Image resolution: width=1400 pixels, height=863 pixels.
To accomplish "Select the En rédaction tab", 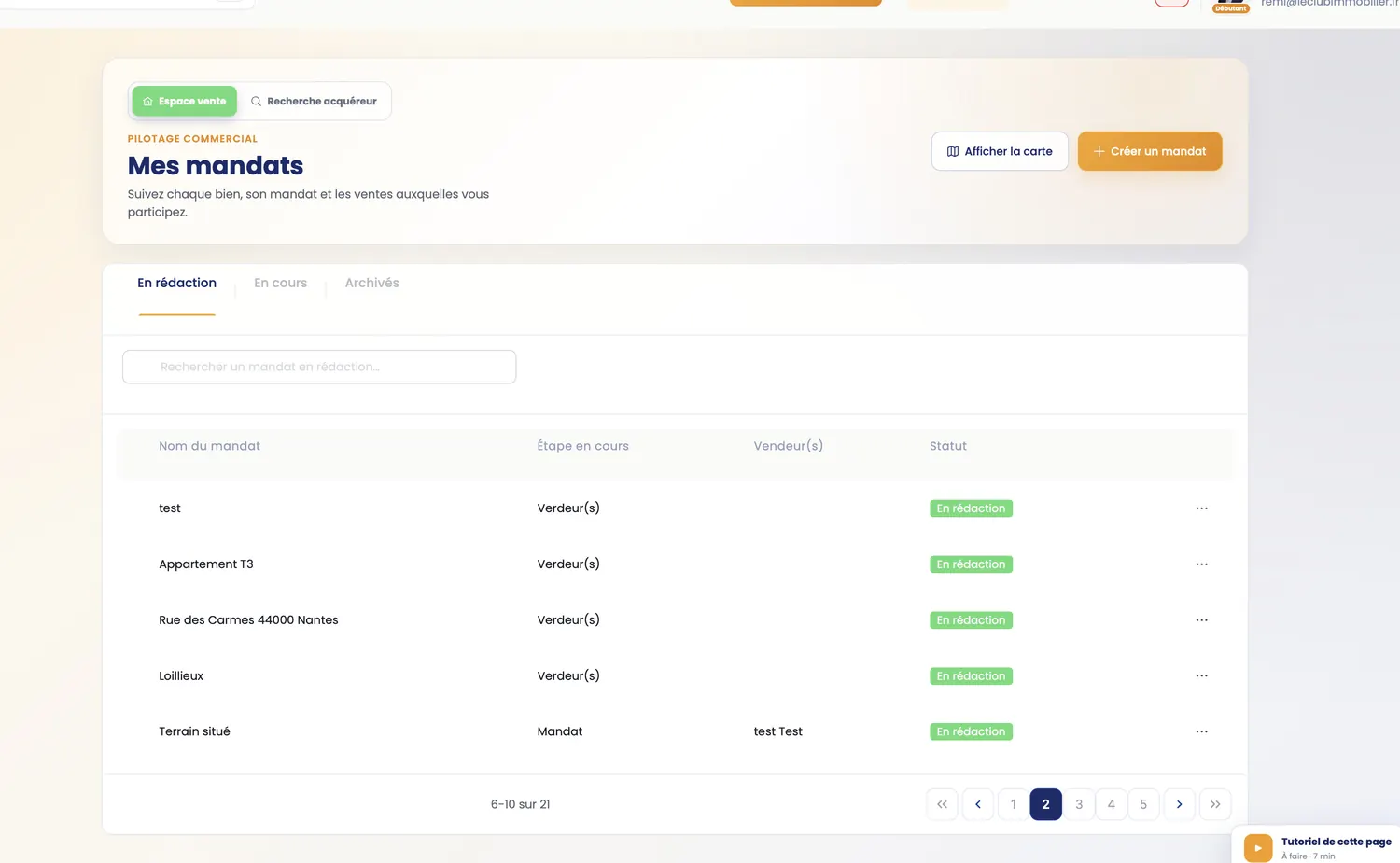I will 176,283.
